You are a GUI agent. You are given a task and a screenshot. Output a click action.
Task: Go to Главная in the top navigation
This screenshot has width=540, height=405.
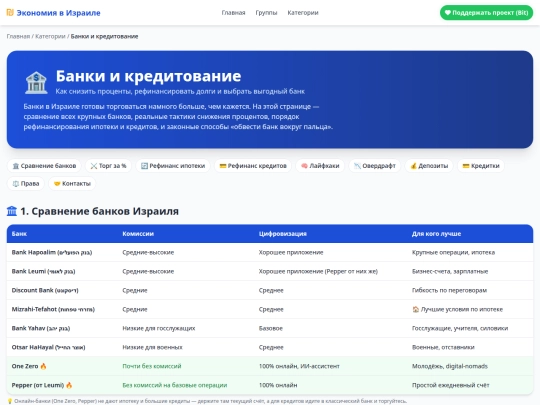point(233,13)
